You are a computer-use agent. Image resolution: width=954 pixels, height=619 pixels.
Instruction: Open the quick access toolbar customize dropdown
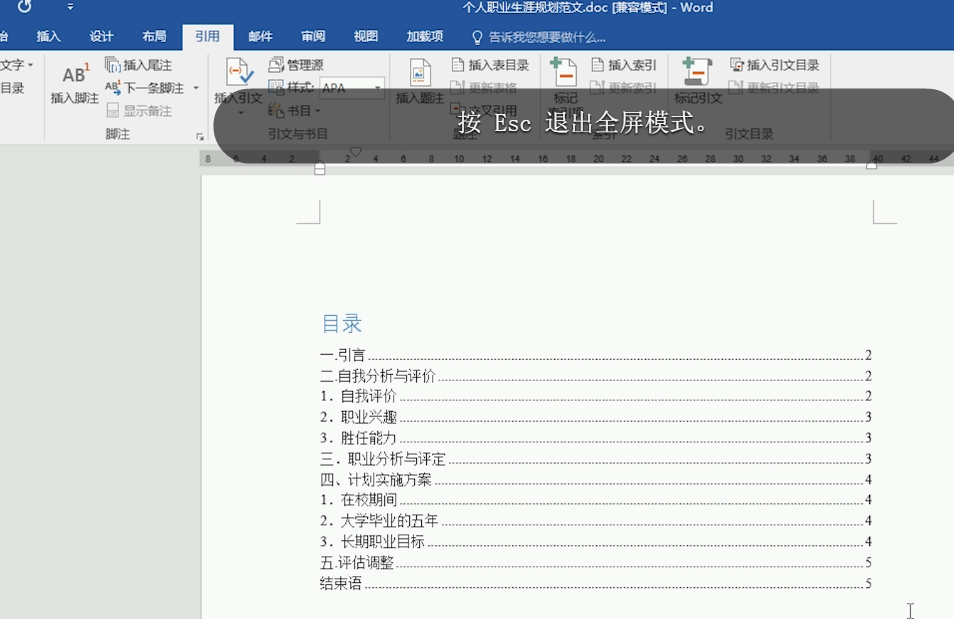tap(70, 7)
